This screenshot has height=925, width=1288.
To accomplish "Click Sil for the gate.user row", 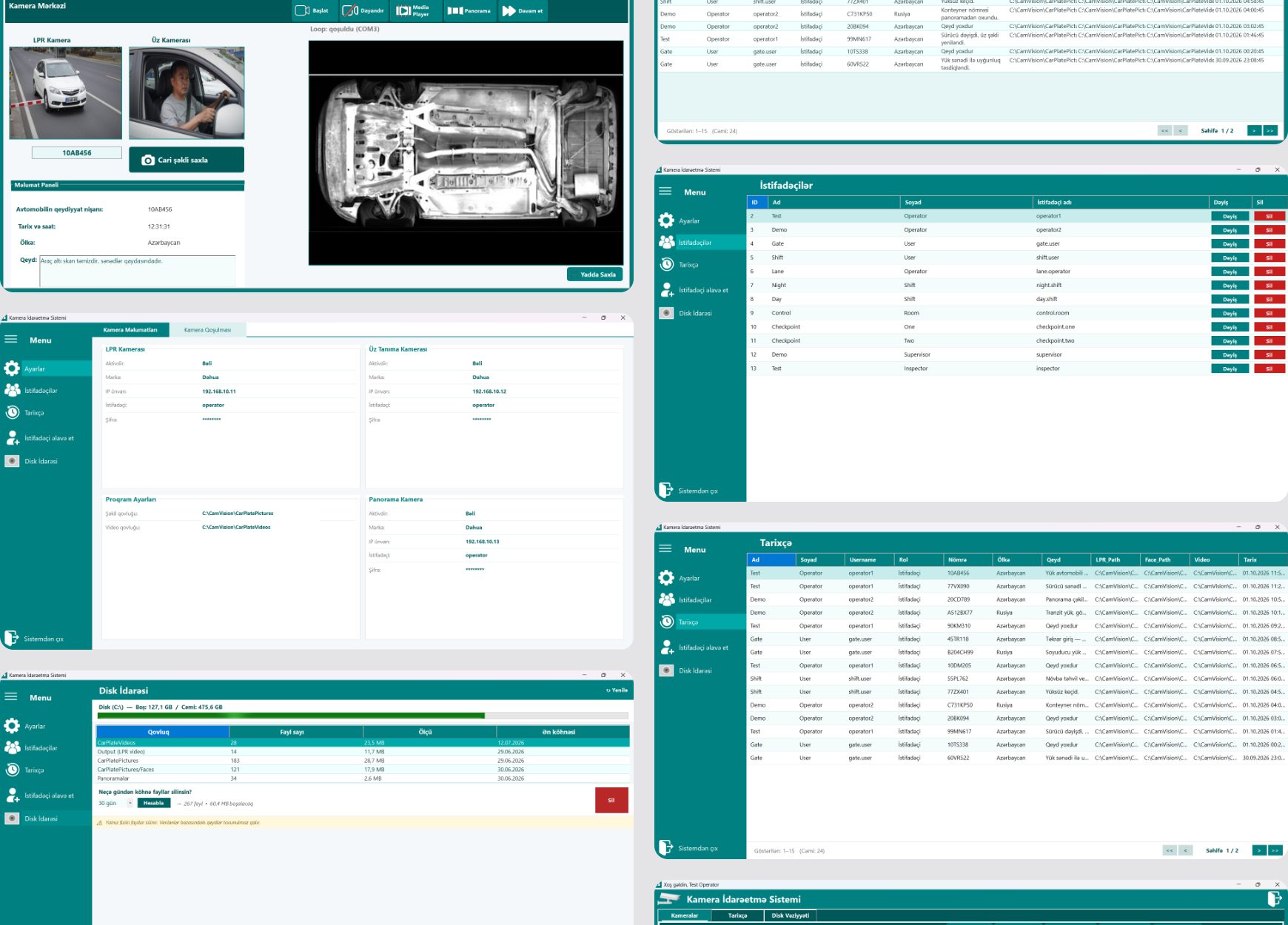I will coord(1269,244).
